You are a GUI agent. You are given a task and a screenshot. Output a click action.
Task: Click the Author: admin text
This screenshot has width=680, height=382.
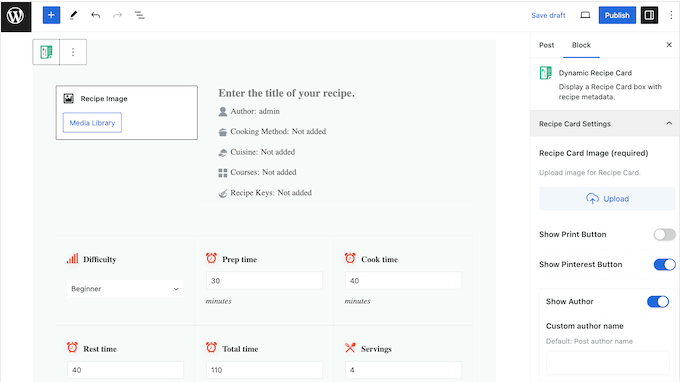coord(255,111)
